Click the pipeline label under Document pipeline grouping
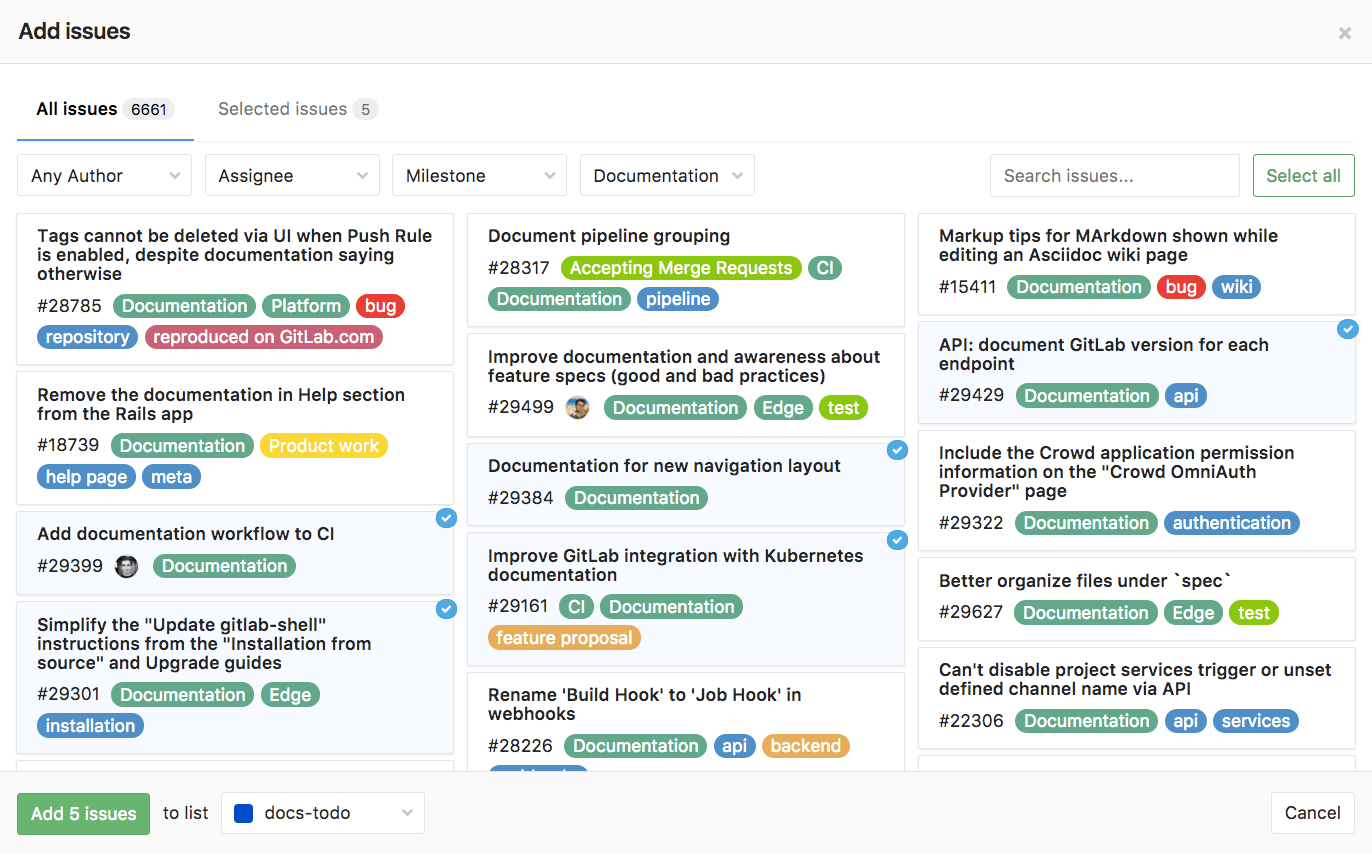This screenshot has height=853, width=1372. pos(677,298)
